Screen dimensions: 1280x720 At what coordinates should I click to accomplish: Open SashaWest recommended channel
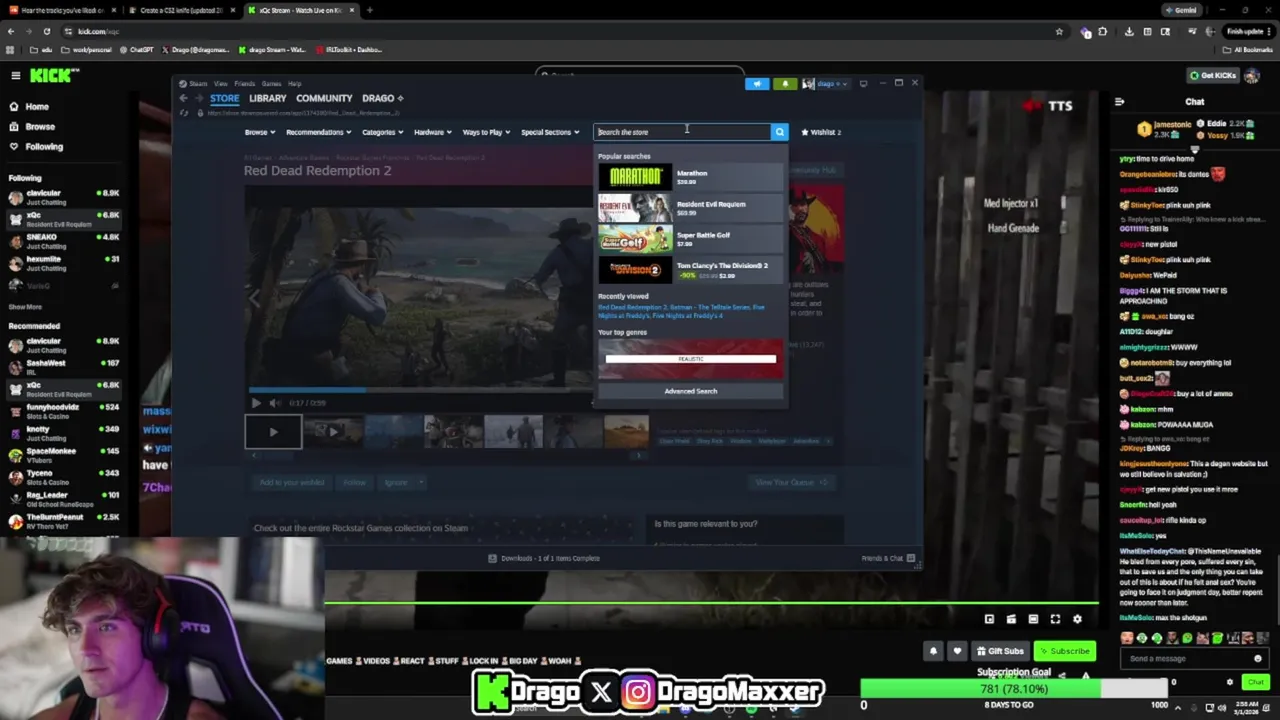pyautogui.click(x=62, y=367)
